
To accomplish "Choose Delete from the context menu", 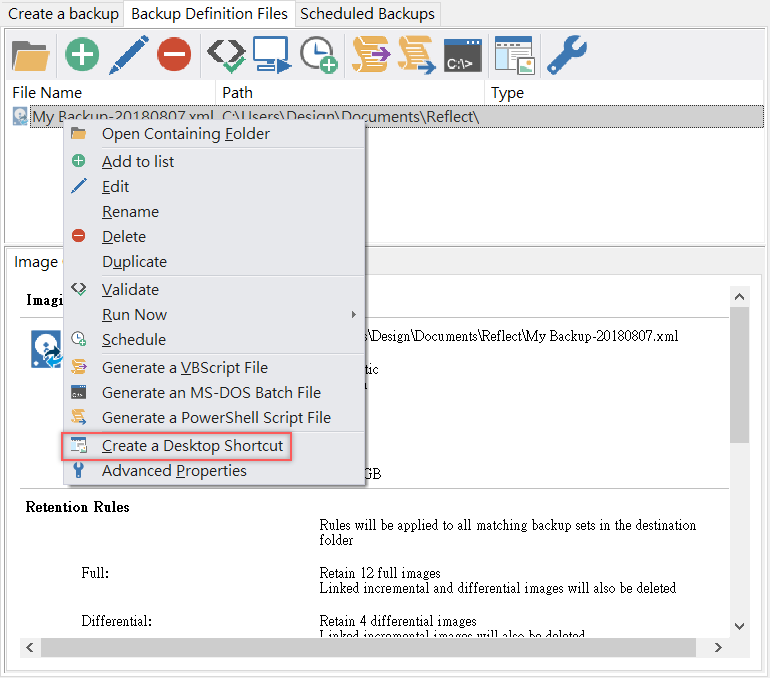I will pyautogui.click(x=214, y=237).
